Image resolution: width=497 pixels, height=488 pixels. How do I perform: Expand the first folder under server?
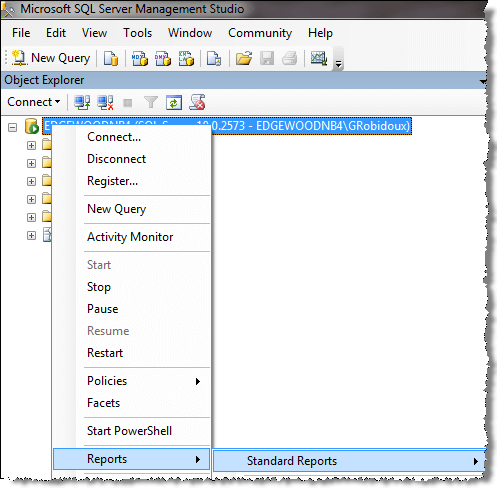(x=31, y=145)
